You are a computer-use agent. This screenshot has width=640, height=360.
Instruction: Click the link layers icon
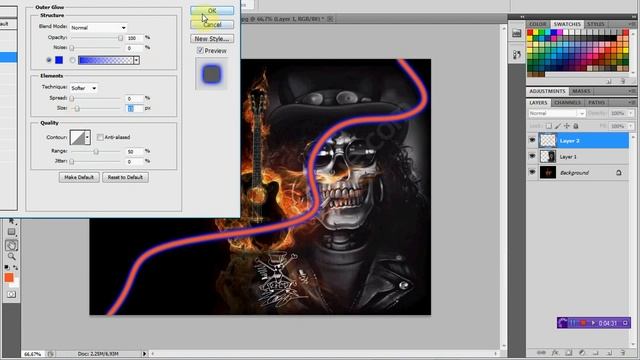541,352
